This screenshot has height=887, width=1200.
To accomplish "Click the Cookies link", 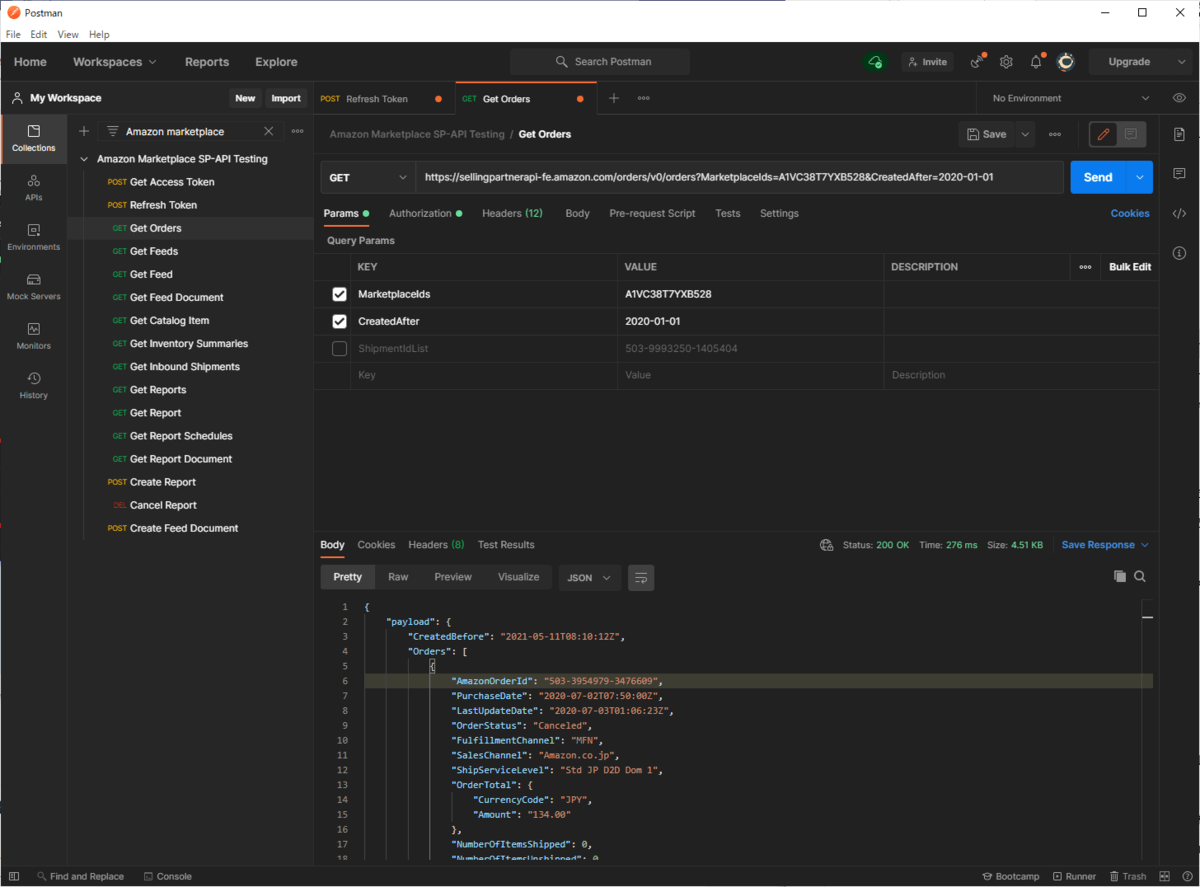I will coord(1130,213).
